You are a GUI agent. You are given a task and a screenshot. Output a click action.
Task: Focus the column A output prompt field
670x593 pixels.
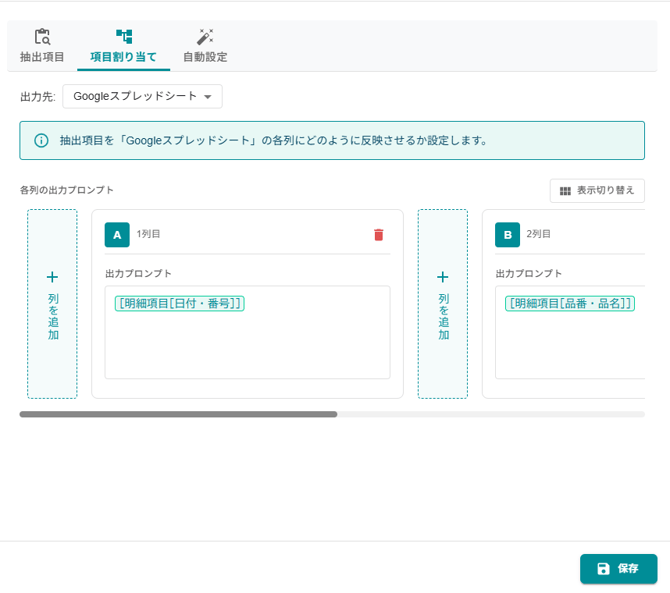pos(247,332)
